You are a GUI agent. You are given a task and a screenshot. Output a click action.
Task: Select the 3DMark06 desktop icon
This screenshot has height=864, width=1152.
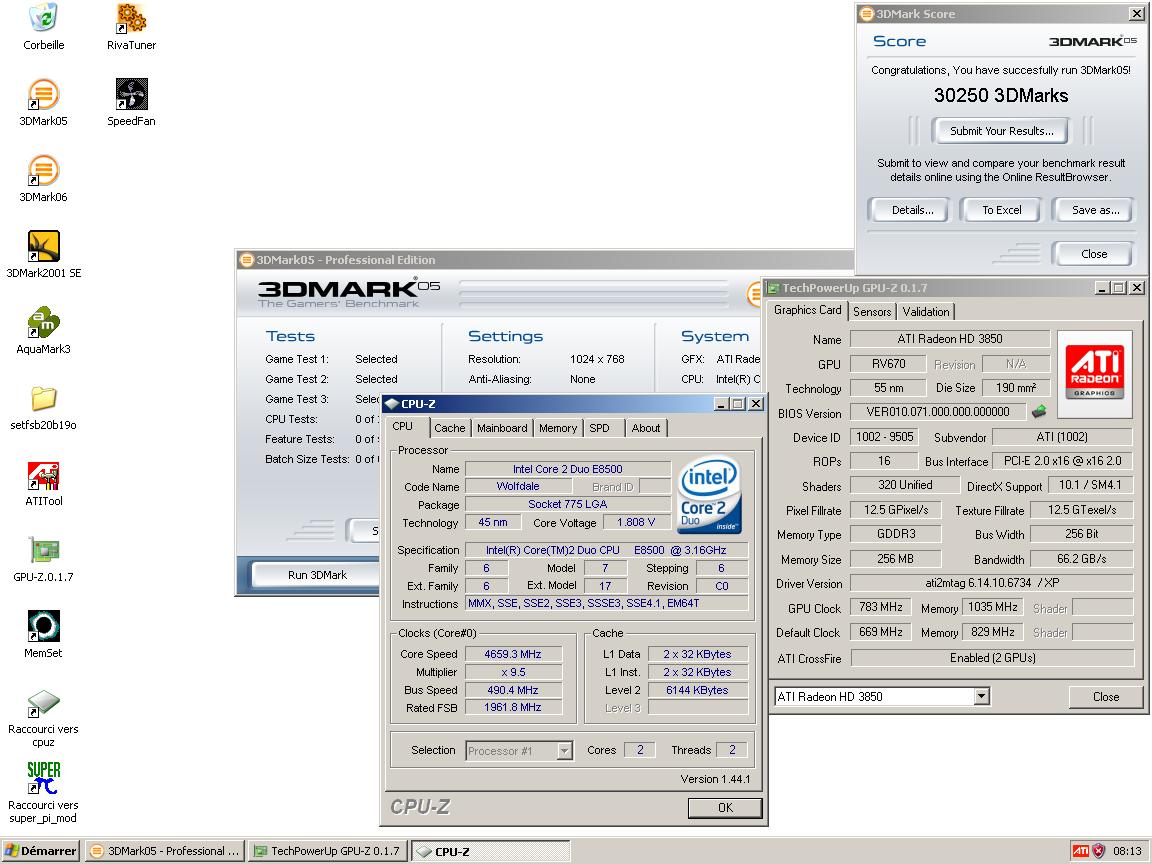[43, 170]
